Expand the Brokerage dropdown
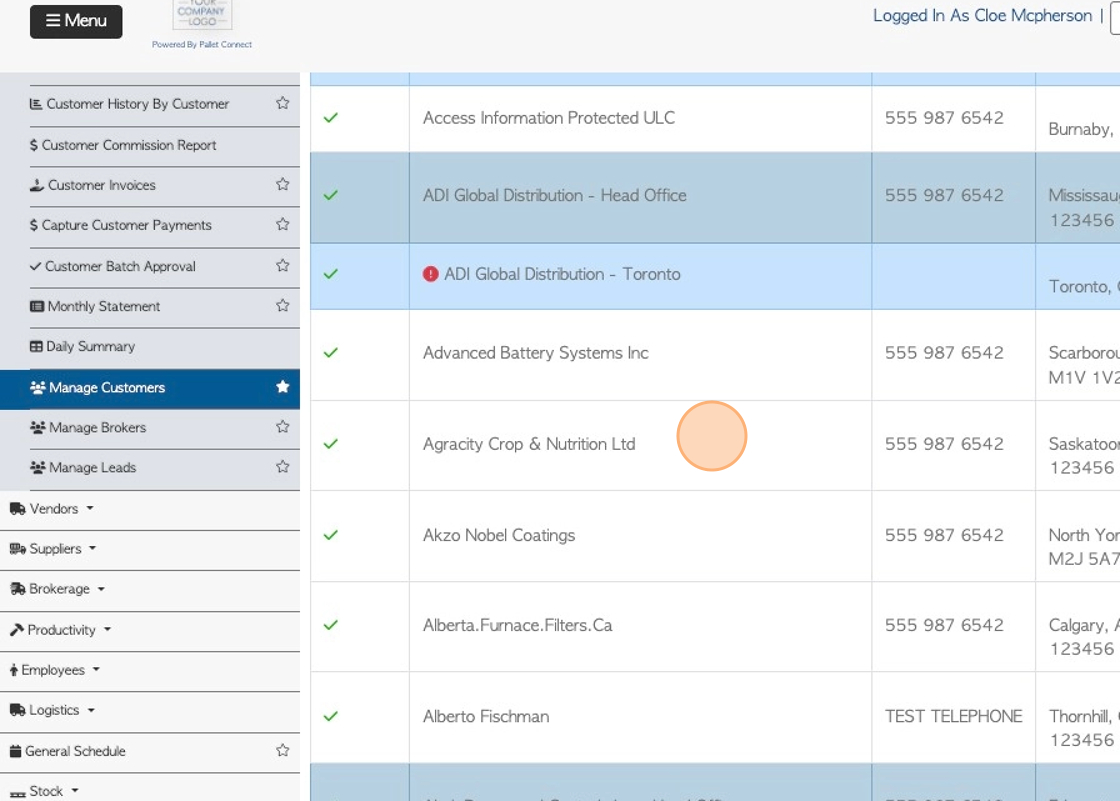The height and width of the screenshot is (801, 1120). point(58,589)
